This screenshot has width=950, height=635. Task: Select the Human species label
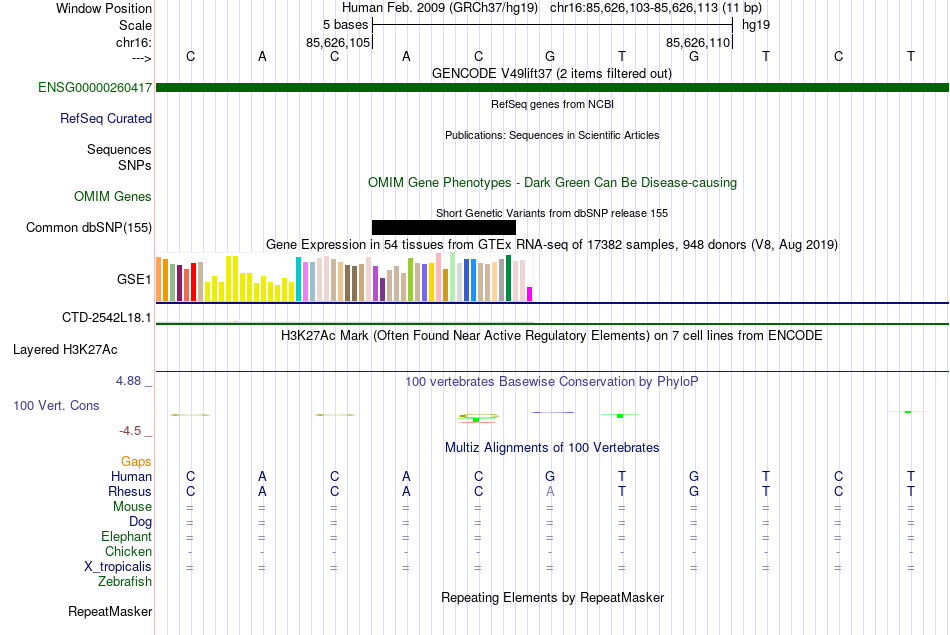pos(131,477)
